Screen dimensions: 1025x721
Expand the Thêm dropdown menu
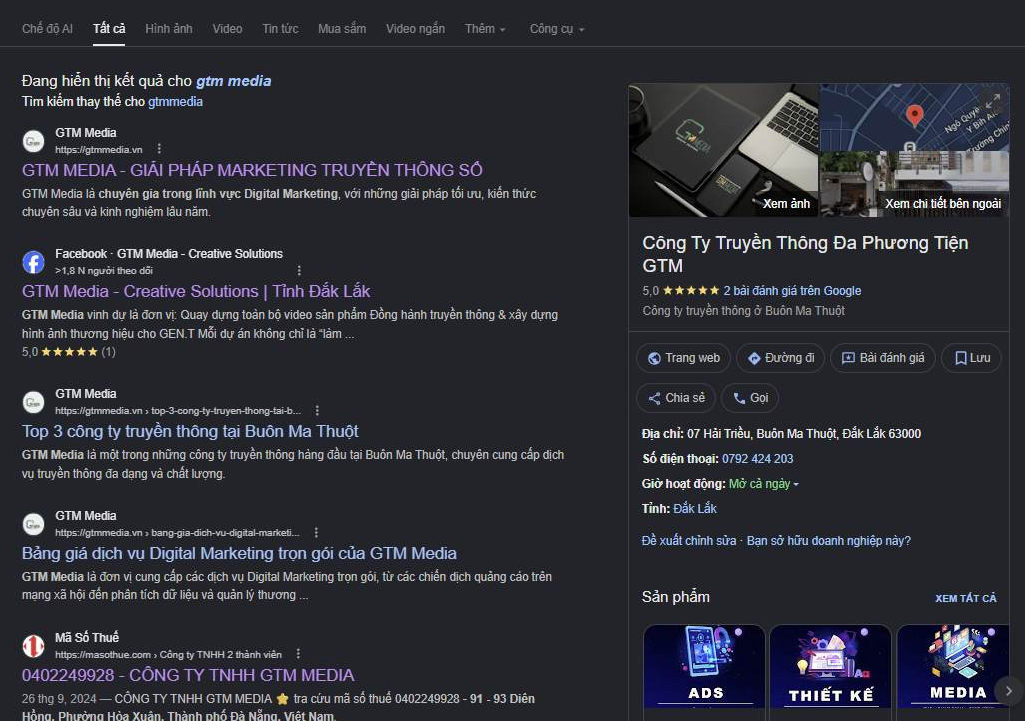(x=485, y=29)
